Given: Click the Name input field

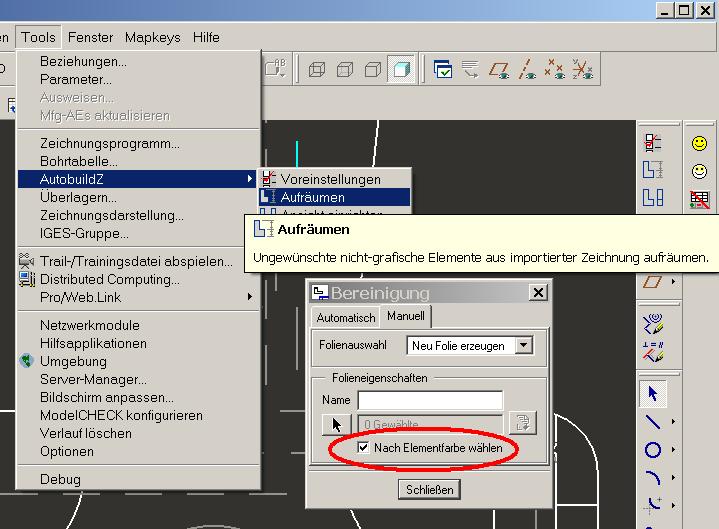Looking at the screenshot, I should tap(429, 400).
